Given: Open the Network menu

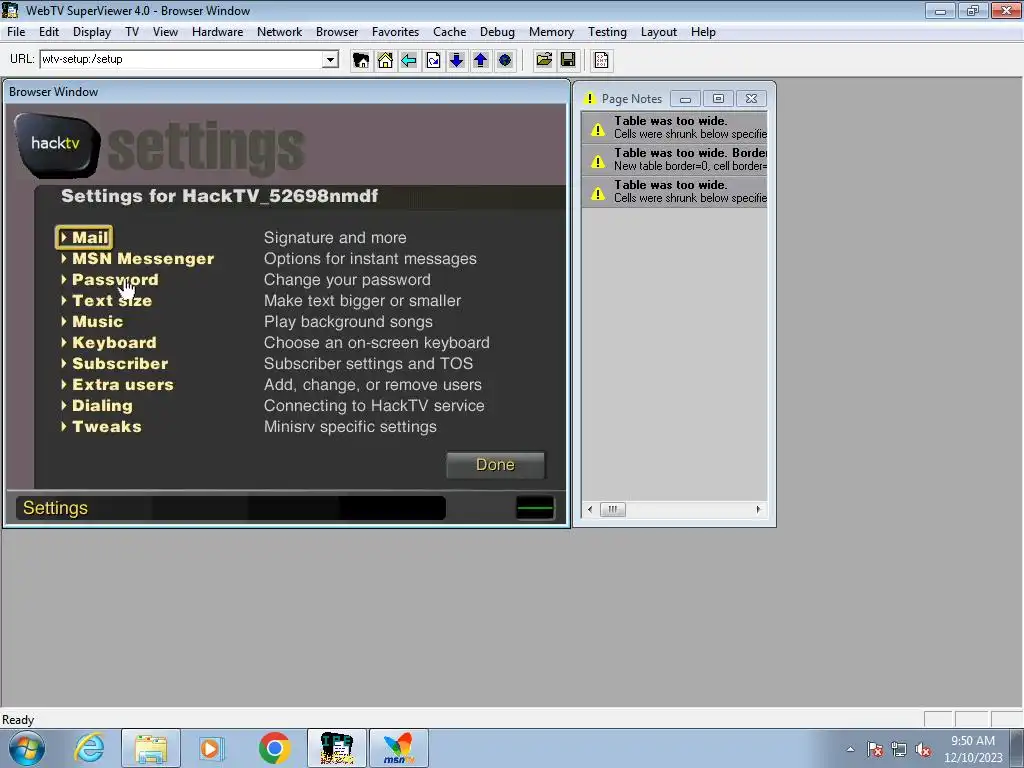Looking at the screenshot, I should tap(280, 31).
